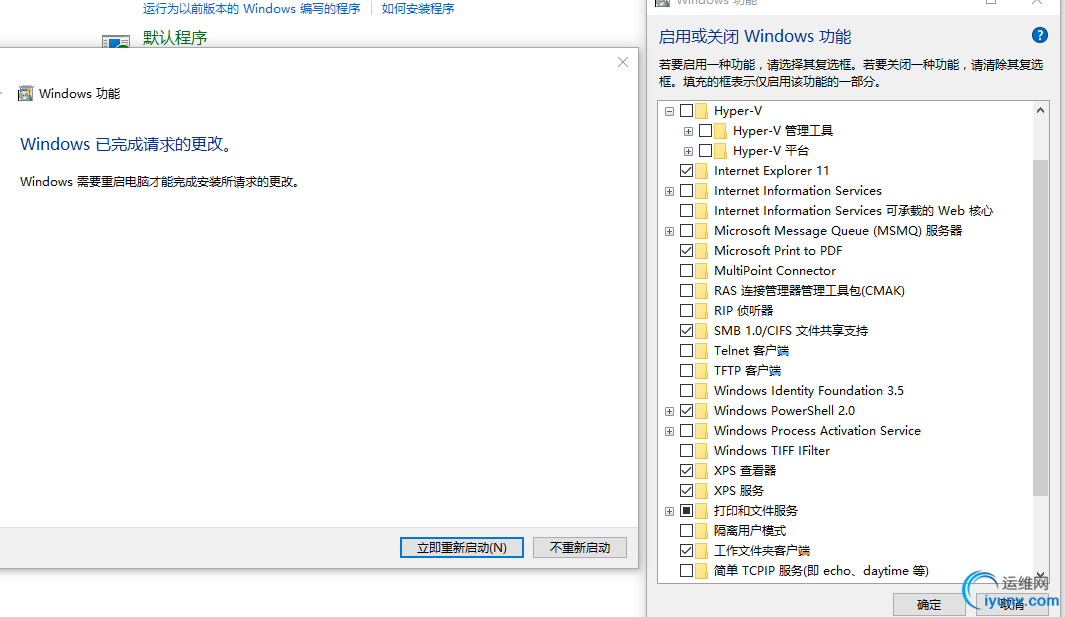Expand Windows PowerShell 2.0 node

pos(670,411)
